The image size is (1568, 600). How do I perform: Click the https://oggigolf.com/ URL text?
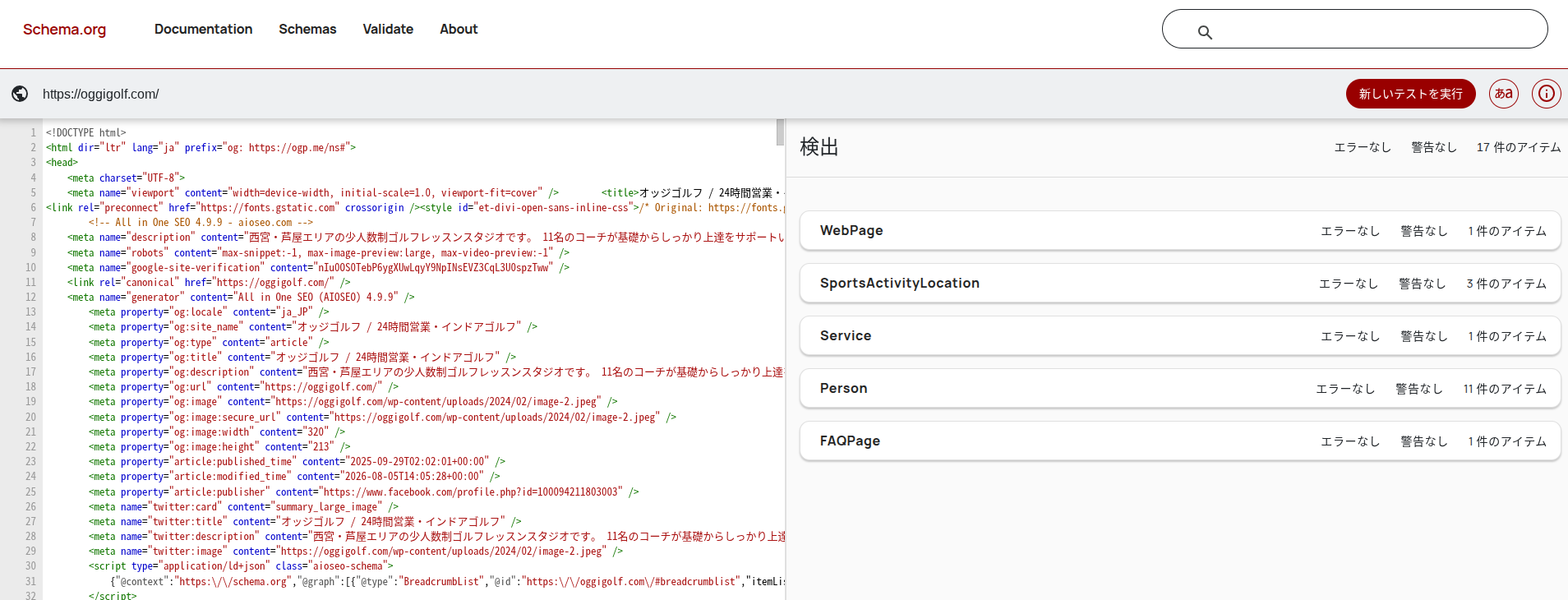point(101,94)
